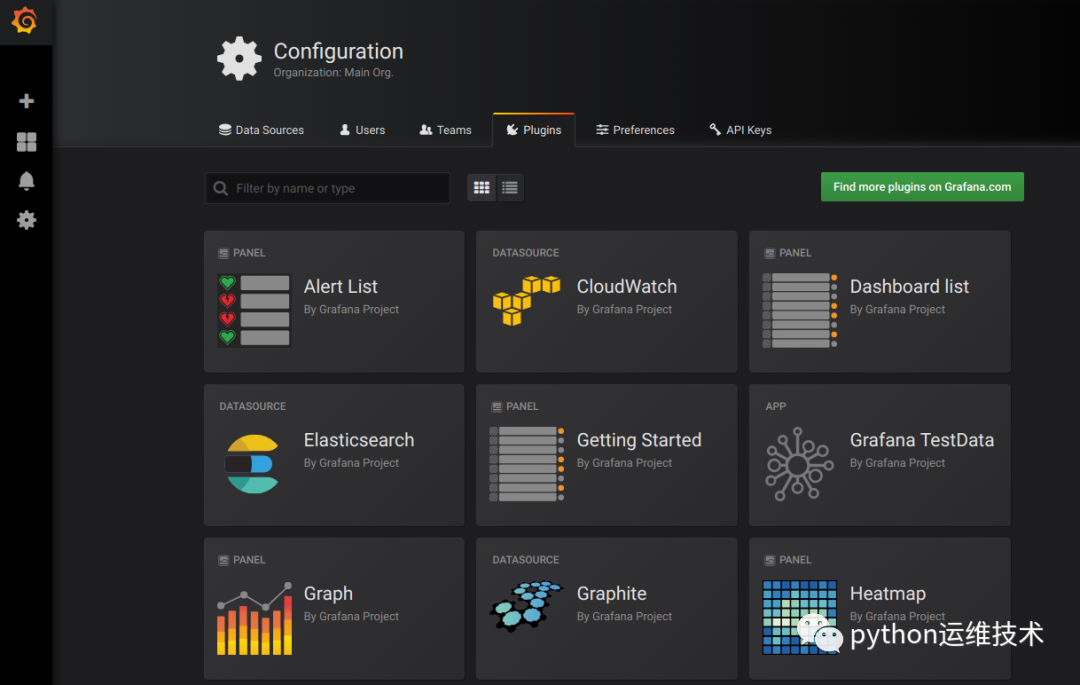Click the Grafana TestData app icon
Image resolution: width=1080 pixels, height=685 pixels.
tap(799, 463)
